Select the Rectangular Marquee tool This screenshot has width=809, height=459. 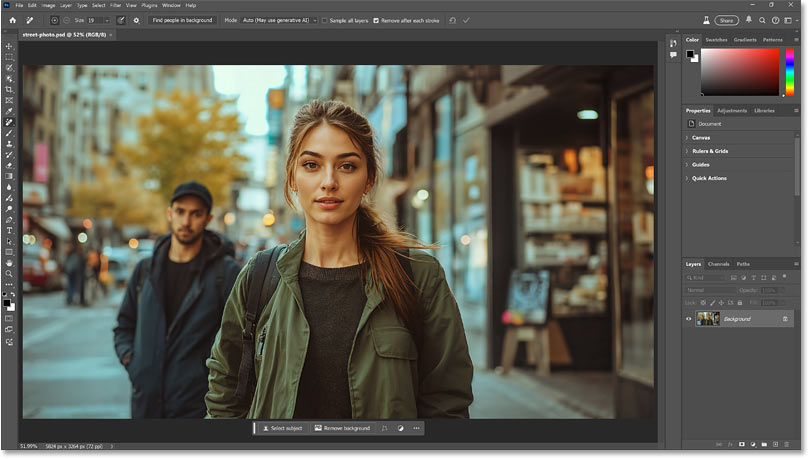pyautogui.click(x=9, y=57)
